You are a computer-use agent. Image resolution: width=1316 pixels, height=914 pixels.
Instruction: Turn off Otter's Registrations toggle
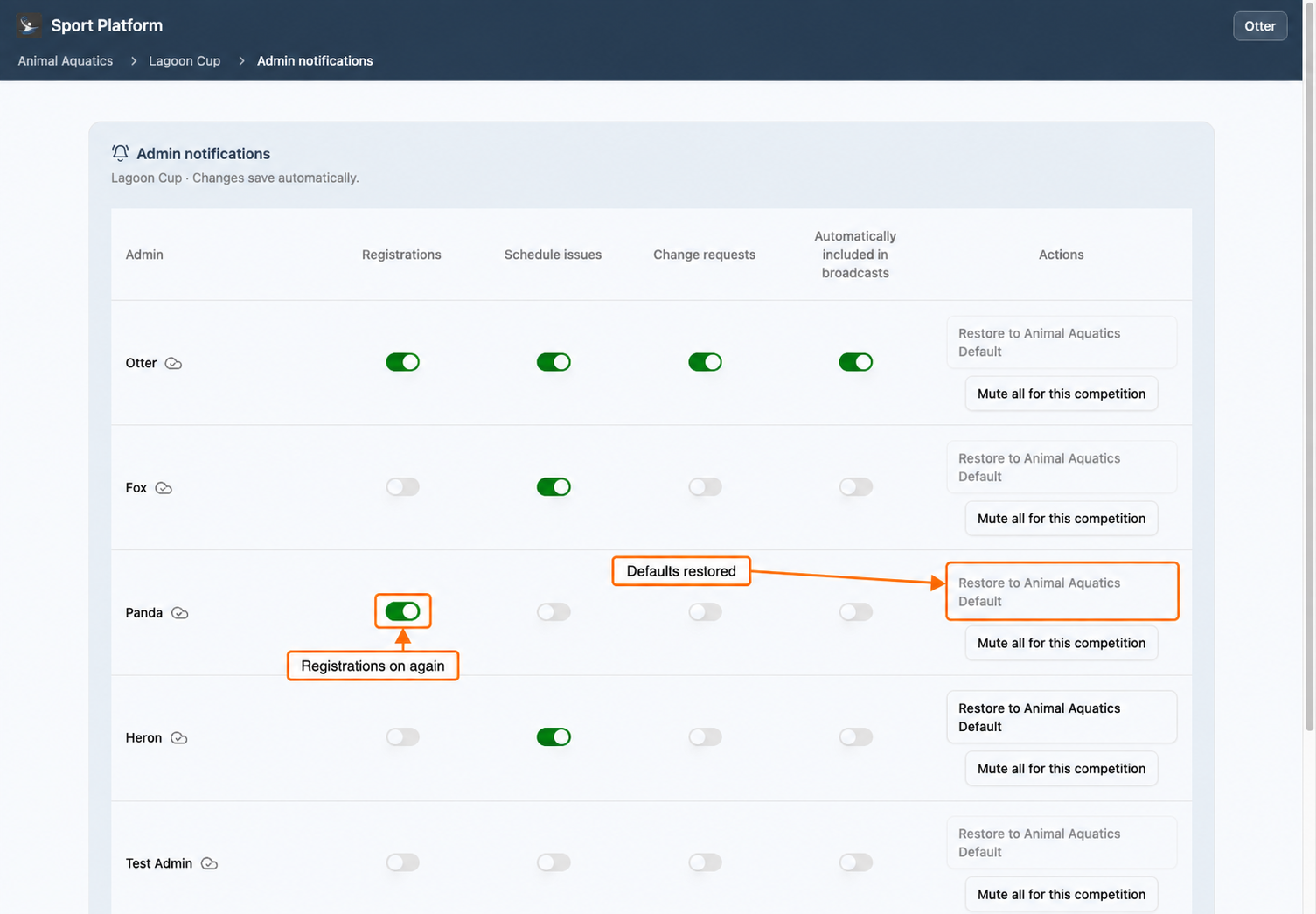403,362
